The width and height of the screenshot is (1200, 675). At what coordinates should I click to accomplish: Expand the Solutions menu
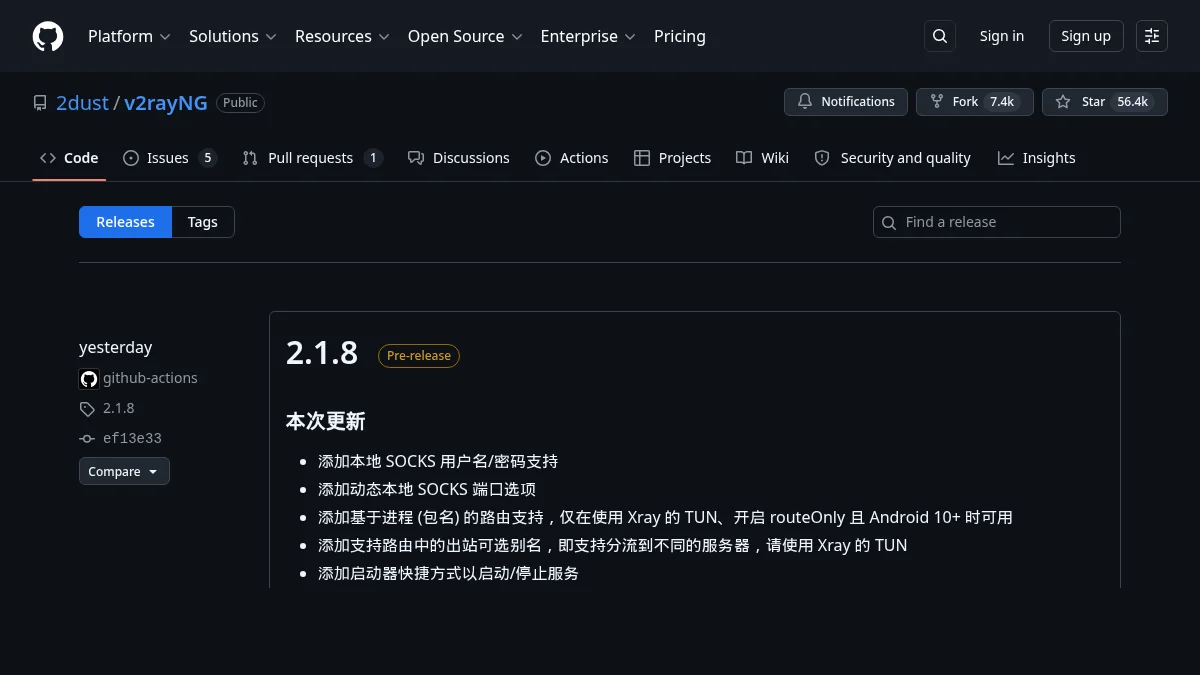[232, 36]
